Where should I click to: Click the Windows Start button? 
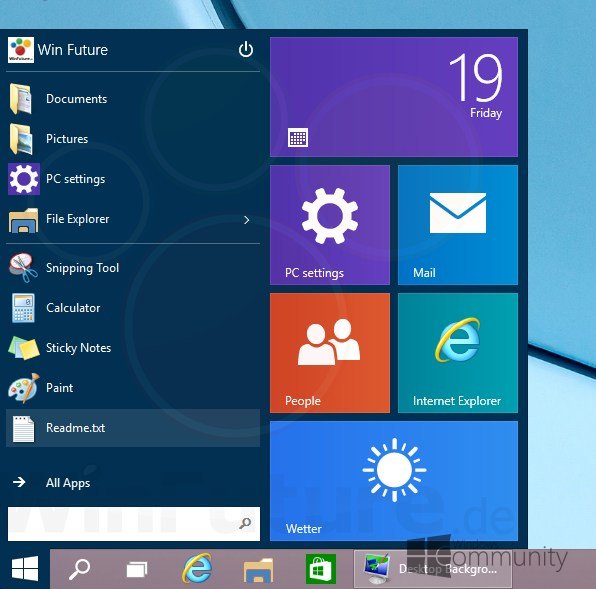click(25, 569)
